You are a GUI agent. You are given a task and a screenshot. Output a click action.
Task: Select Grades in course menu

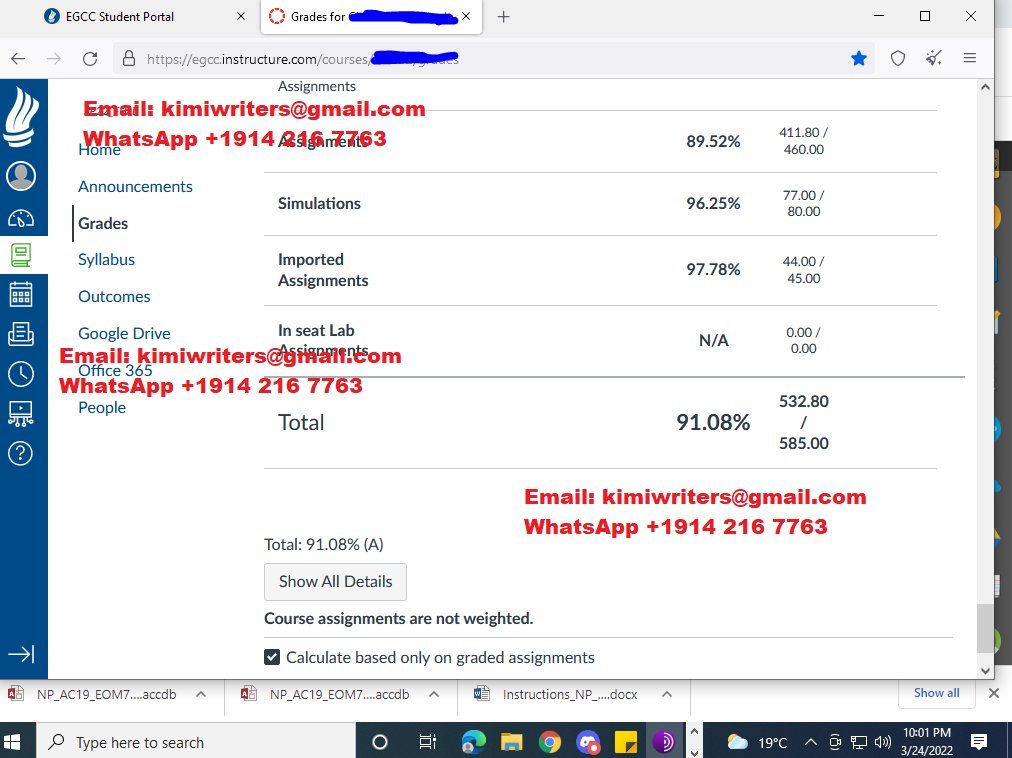click(x=103, y=223)
